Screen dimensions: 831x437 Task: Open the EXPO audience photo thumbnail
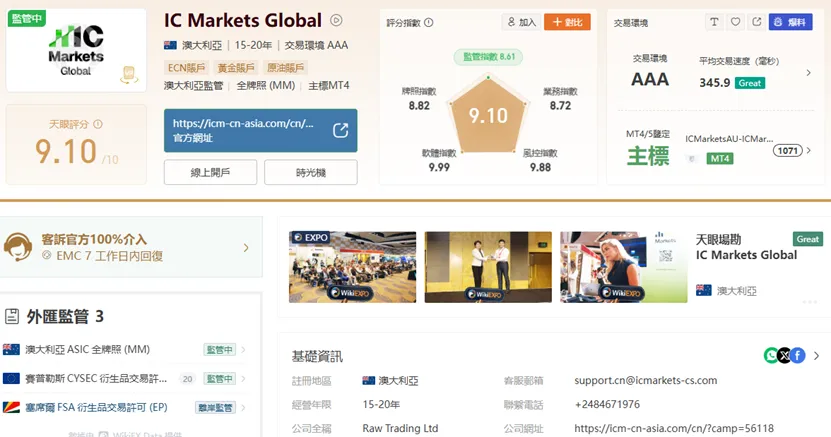click(x=352, y=267)
